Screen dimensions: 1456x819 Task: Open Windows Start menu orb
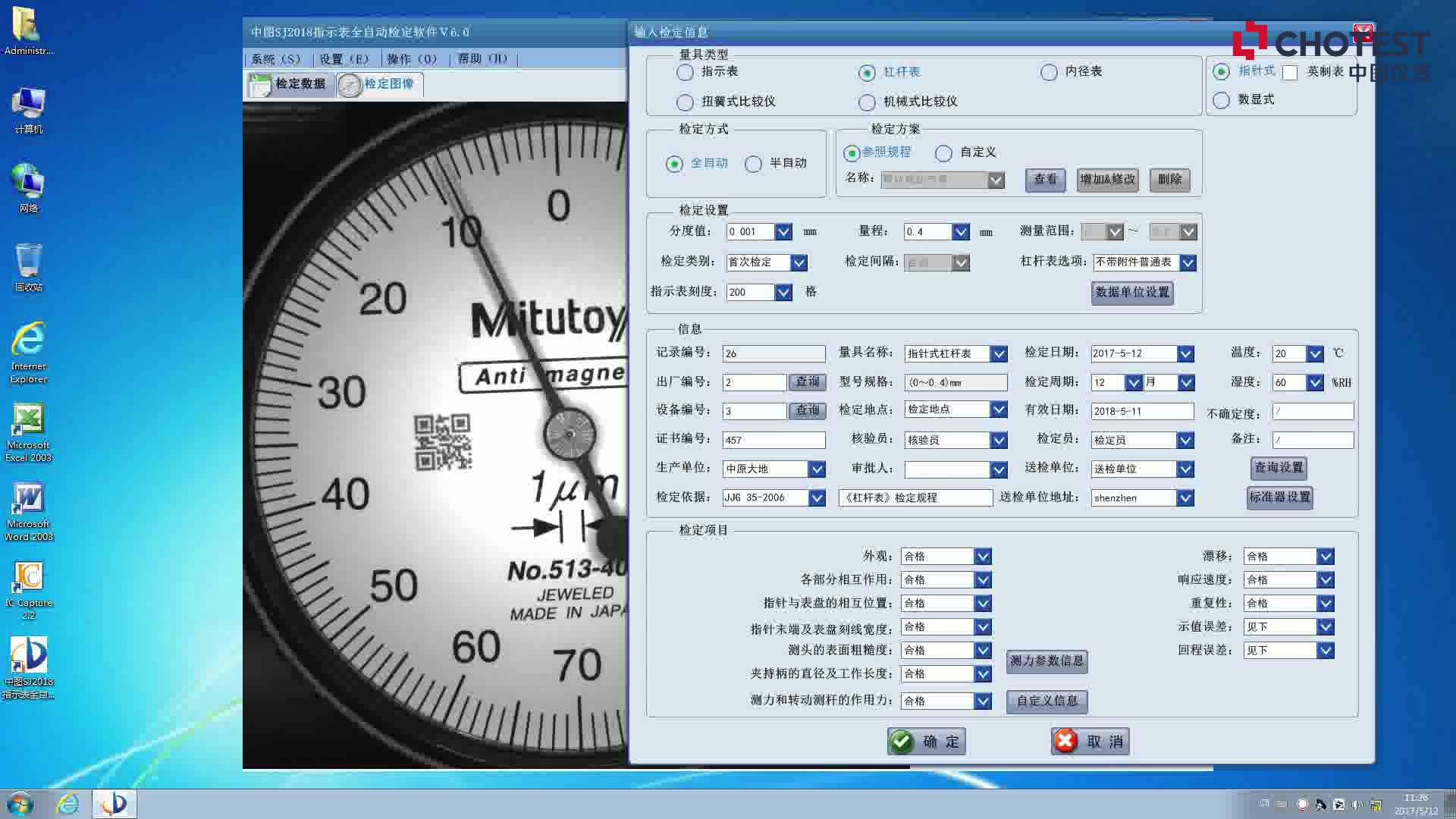(x=20, y=804)
